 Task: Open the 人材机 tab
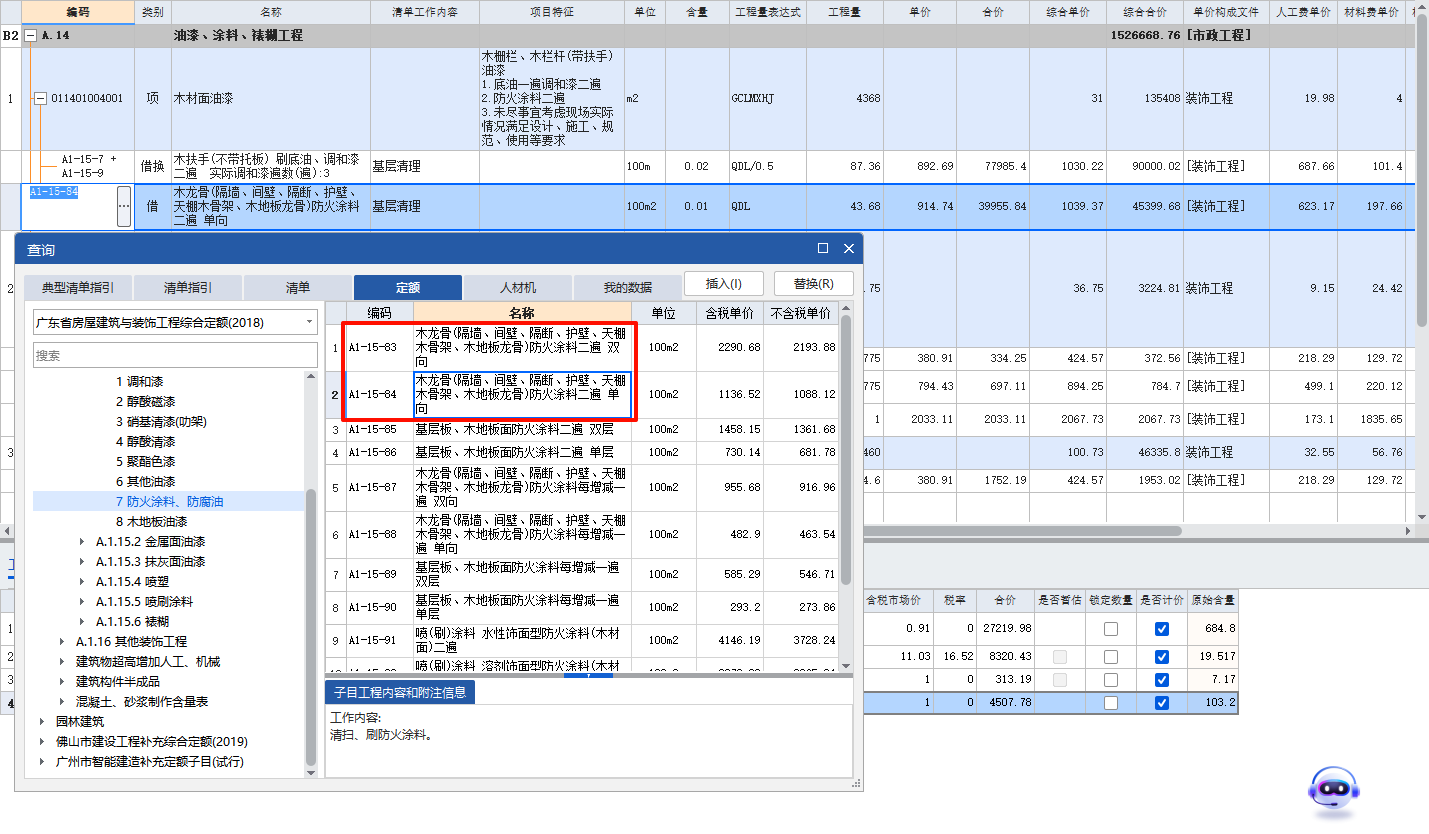518,288
